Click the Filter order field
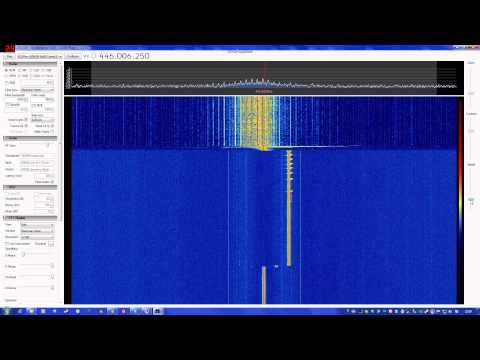Screen dimensions: 480x360 pyautogui.click(x=43, y=99)
